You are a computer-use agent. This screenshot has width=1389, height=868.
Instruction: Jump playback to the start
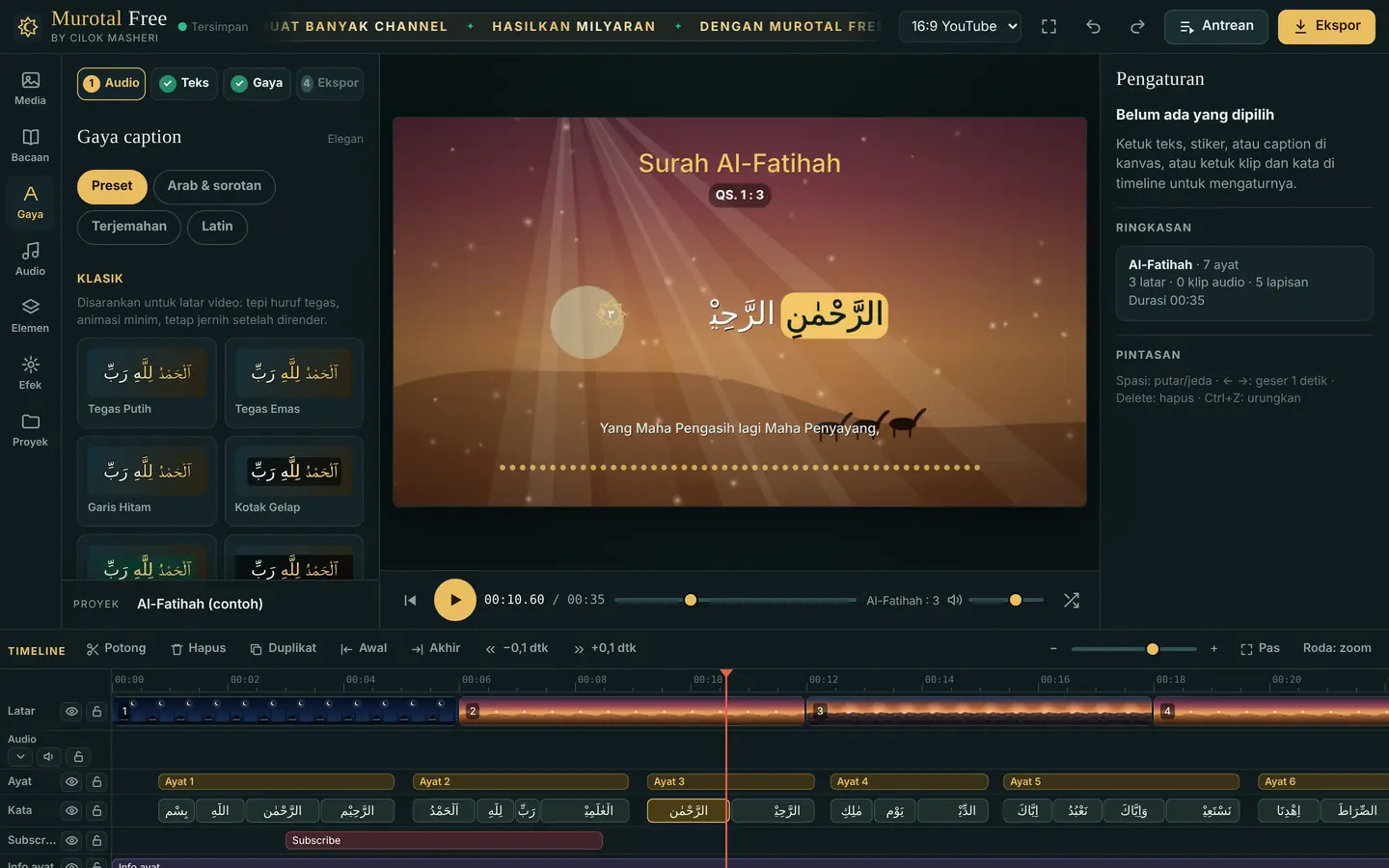(x=410, y=600)
